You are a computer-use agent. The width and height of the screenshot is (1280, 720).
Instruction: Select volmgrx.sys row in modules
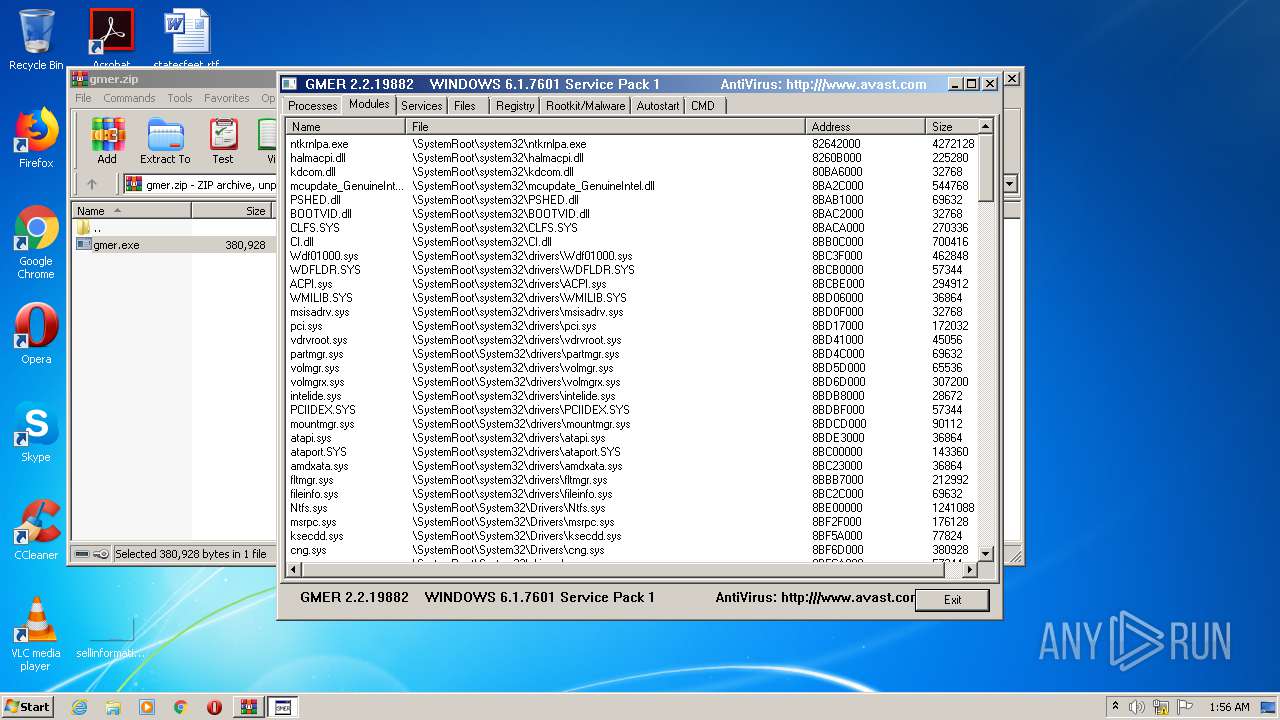pyautogui.click(x=631, y=382)
